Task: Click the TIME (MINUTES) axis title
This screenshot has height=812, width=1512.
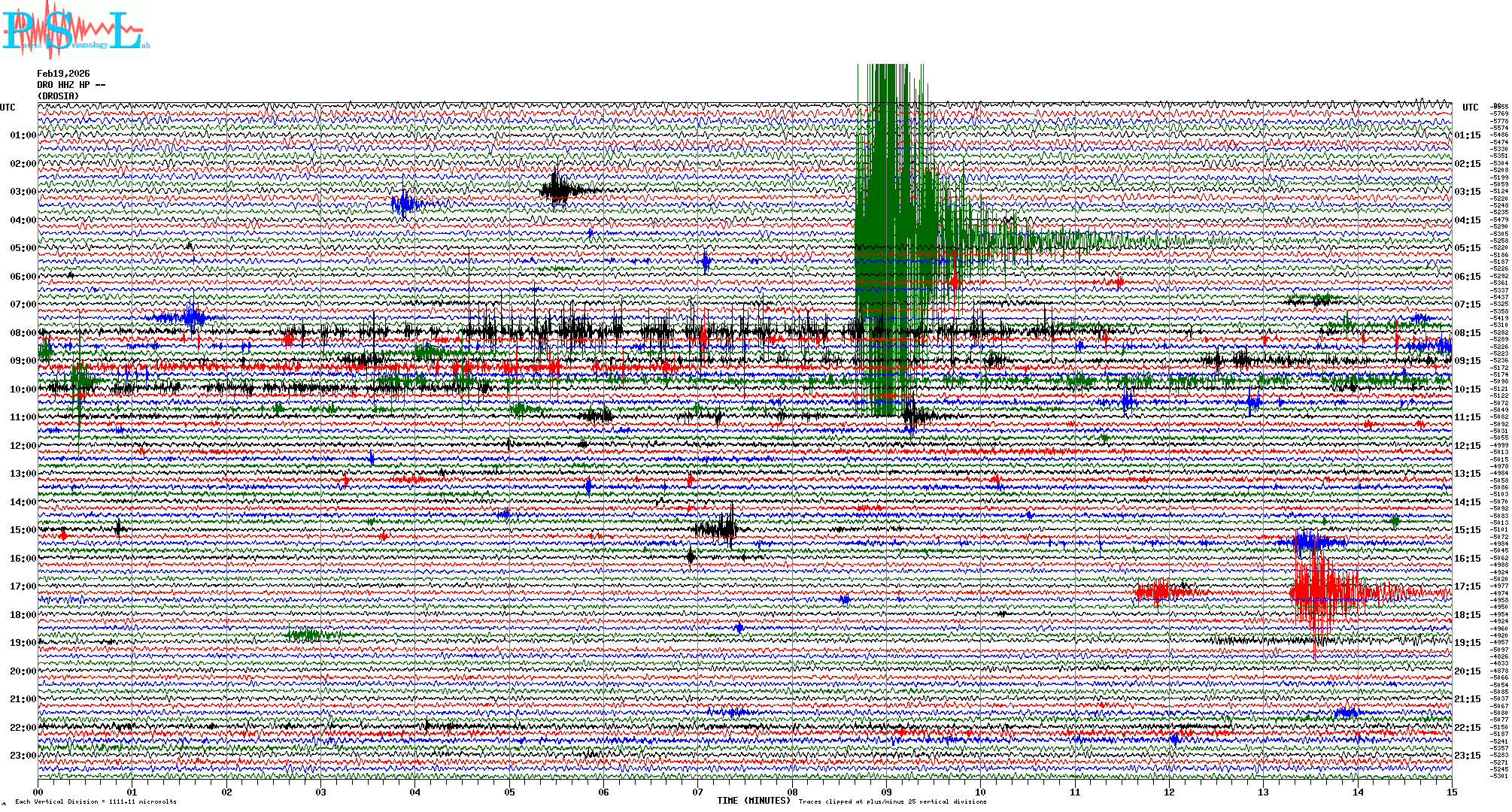Action: tap(754, 801)
